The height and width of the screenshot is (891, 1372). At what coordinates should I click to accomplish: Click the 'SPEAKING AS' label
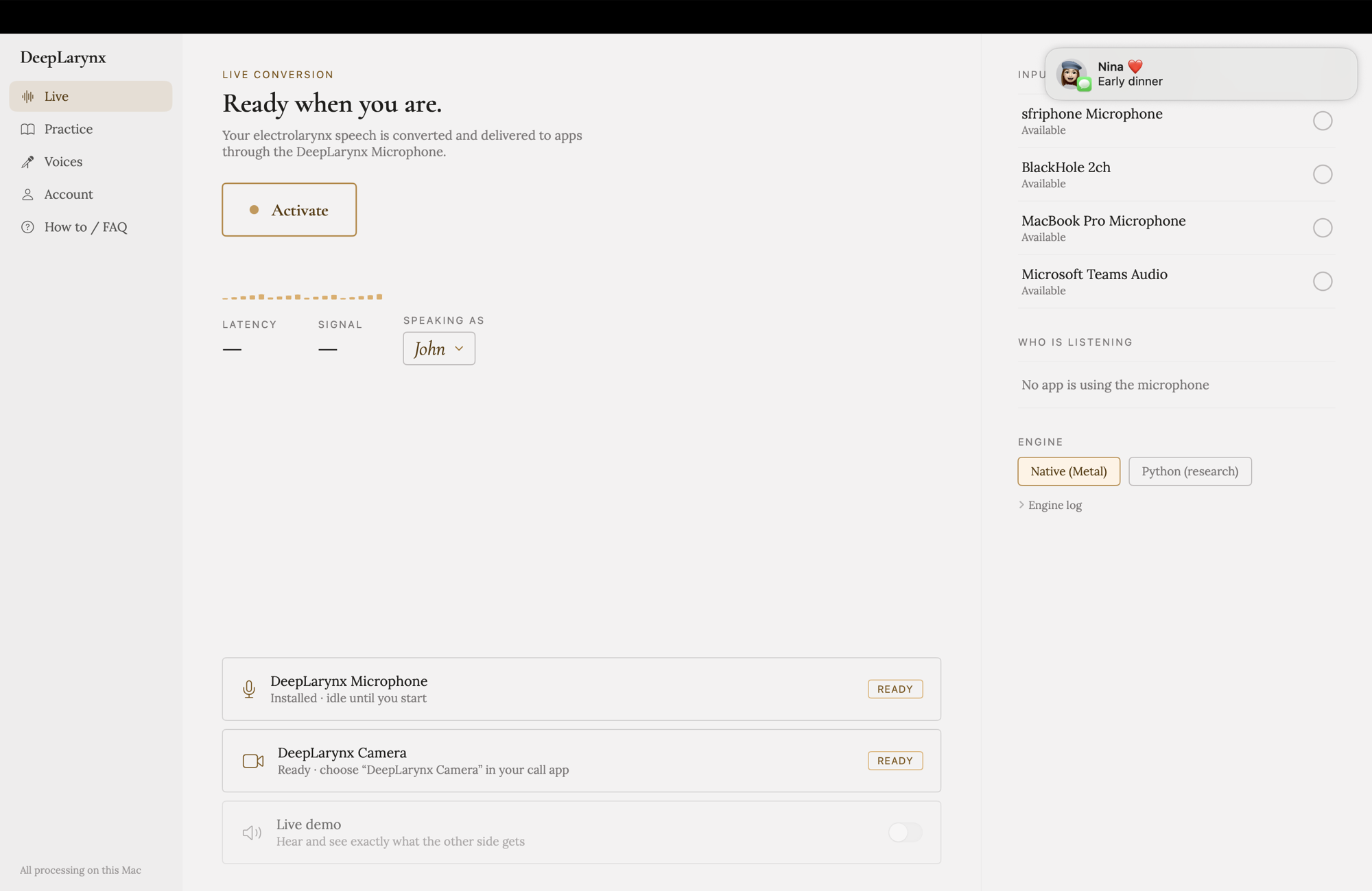[444, 320]
